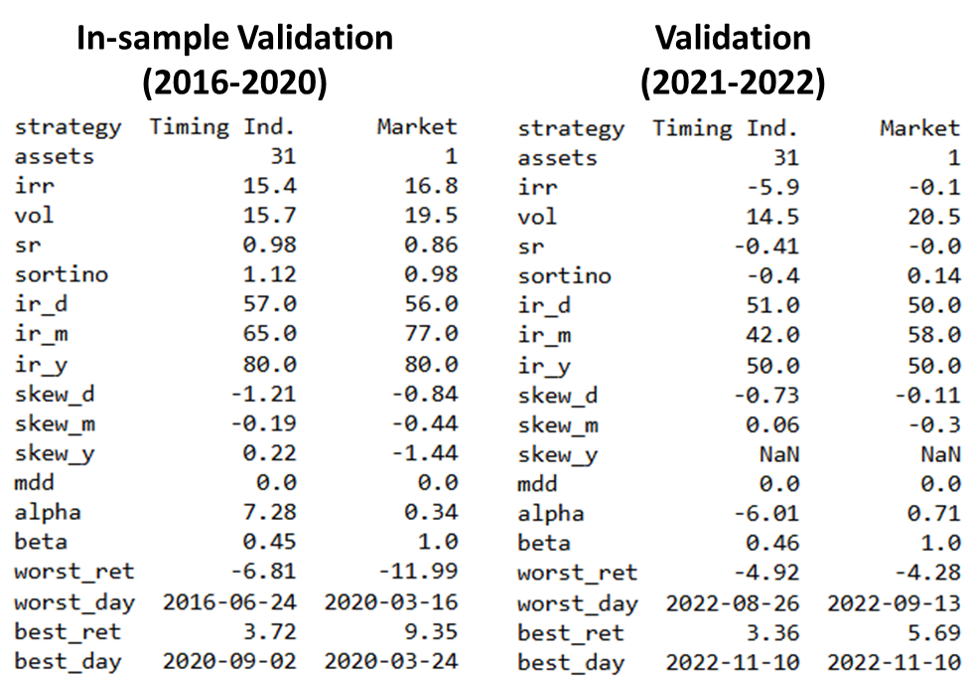972x684 pixels.
Task: Click the irr value 15.4
Action: tap(269, 186)
